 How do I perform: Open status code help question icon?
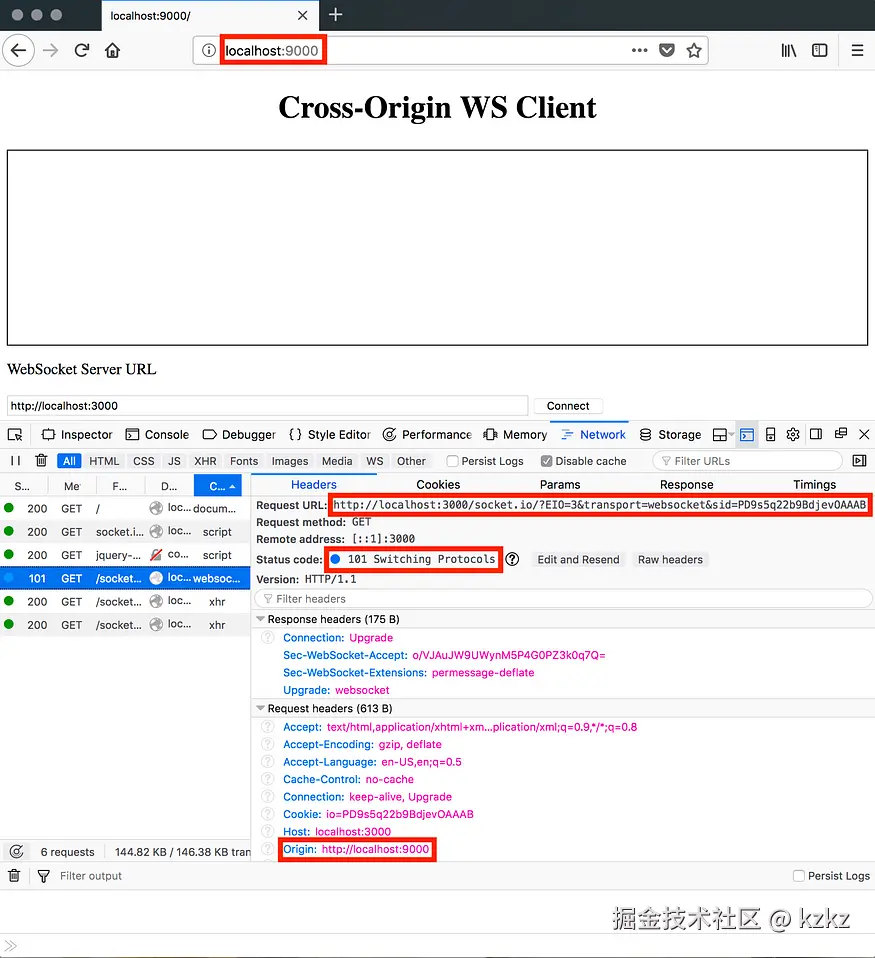pyautogui.click(x=512, y=559)
